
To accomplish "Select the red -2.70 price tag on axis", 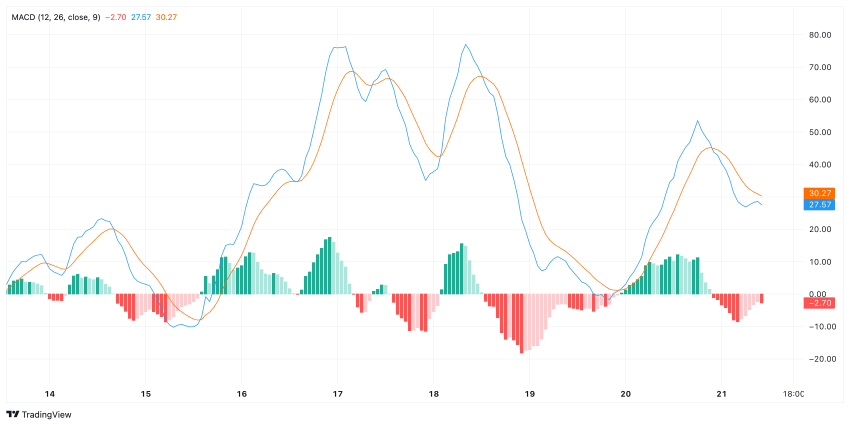I will pos(820,303).
